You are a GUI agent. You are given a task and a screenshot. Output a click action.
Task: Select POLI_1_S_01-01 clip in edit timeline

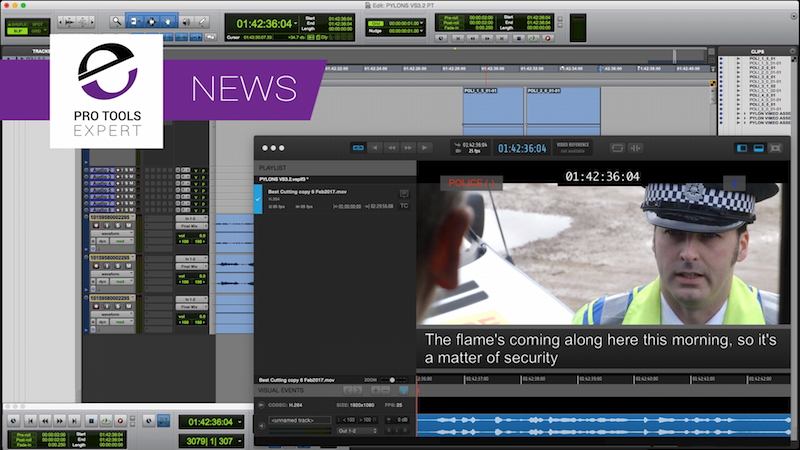[493, 112]
